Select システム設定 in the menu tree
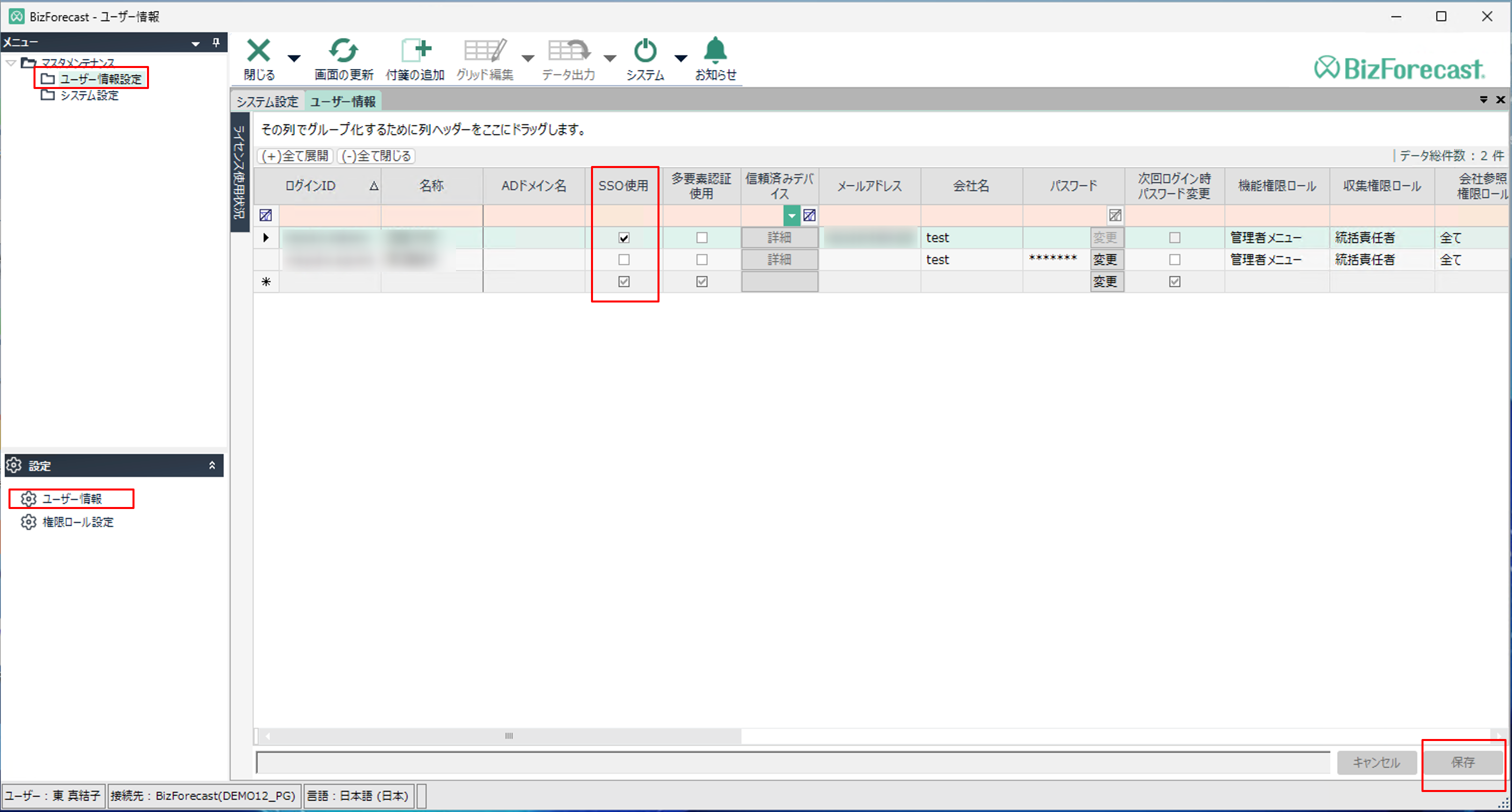The height and width of the screenshot is (812, 1512). tap(89, 95)
